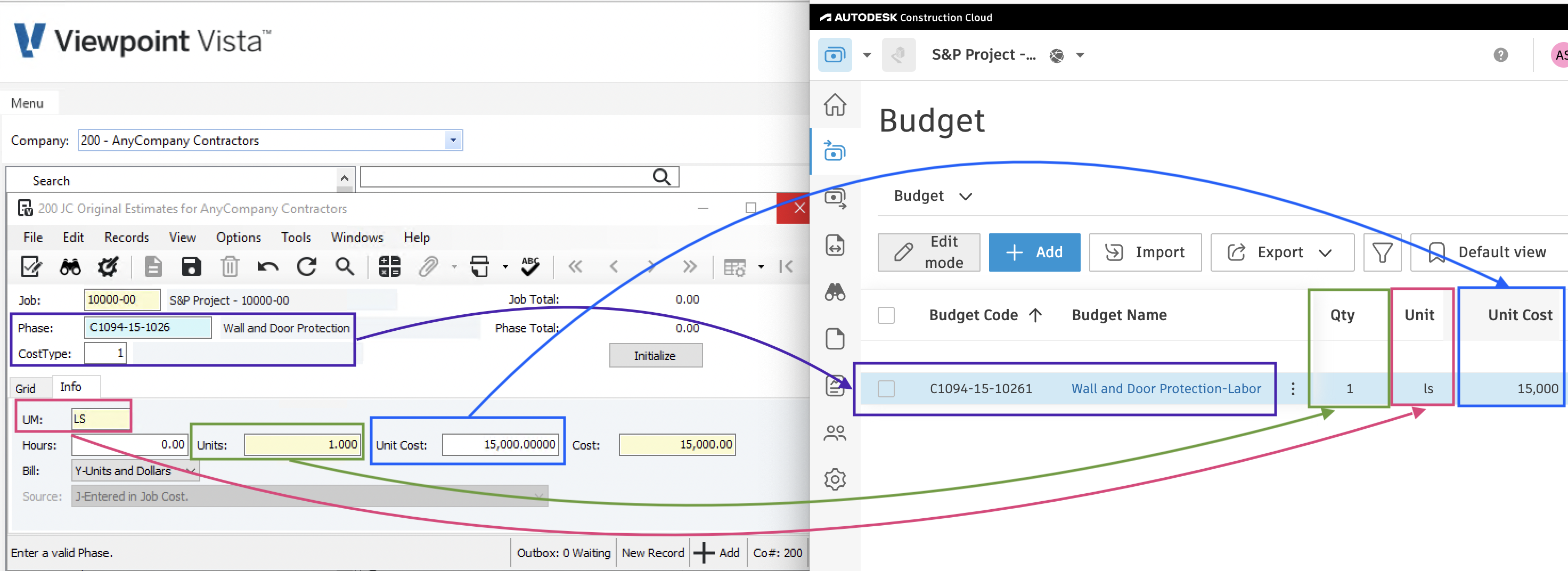
Task: Click the refresh icon in Vista toolbar
Action: [307, 267]
